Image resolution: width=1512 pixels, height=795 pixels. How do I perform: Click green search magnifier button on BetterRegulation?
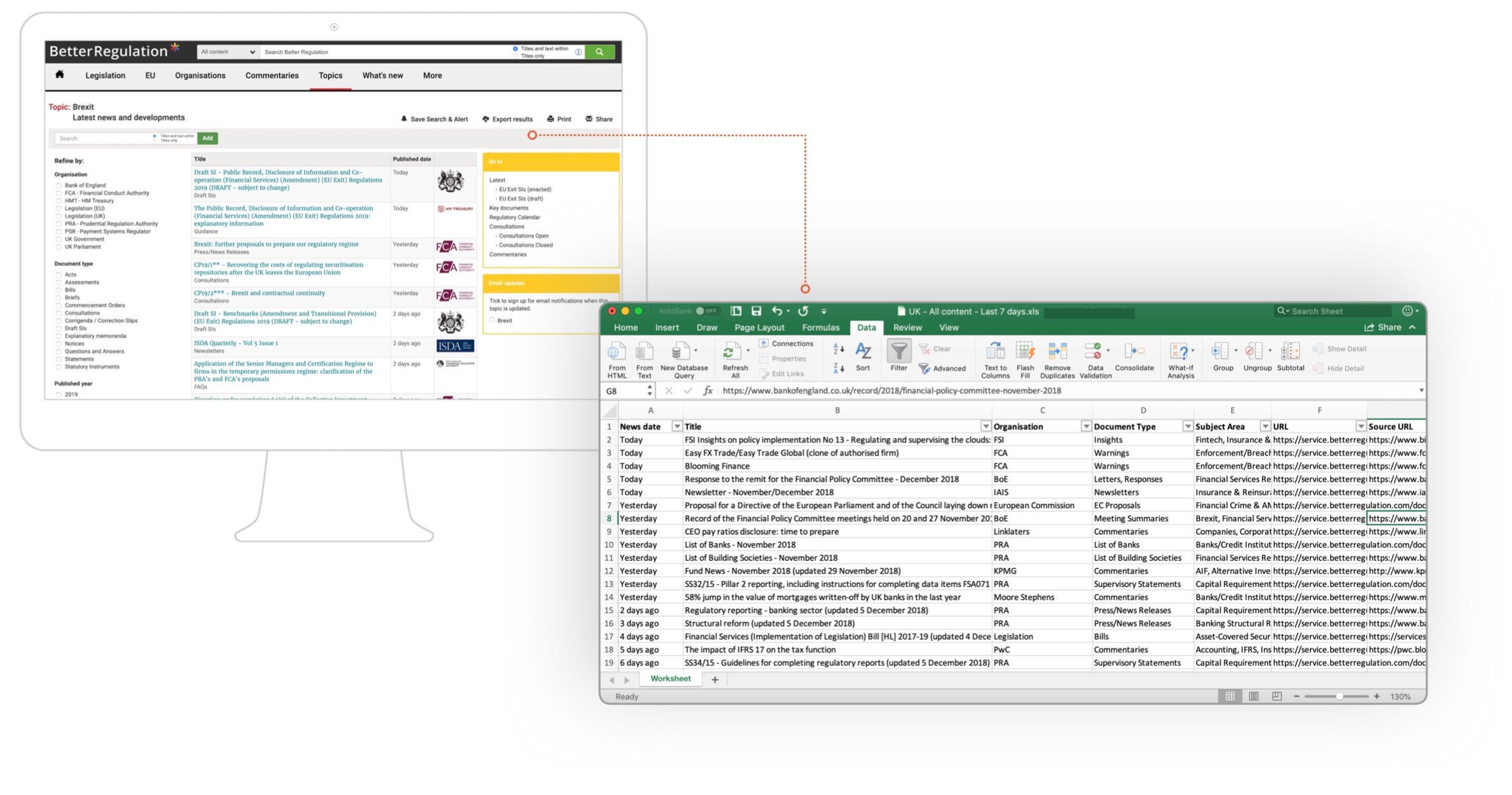point(599,52)
